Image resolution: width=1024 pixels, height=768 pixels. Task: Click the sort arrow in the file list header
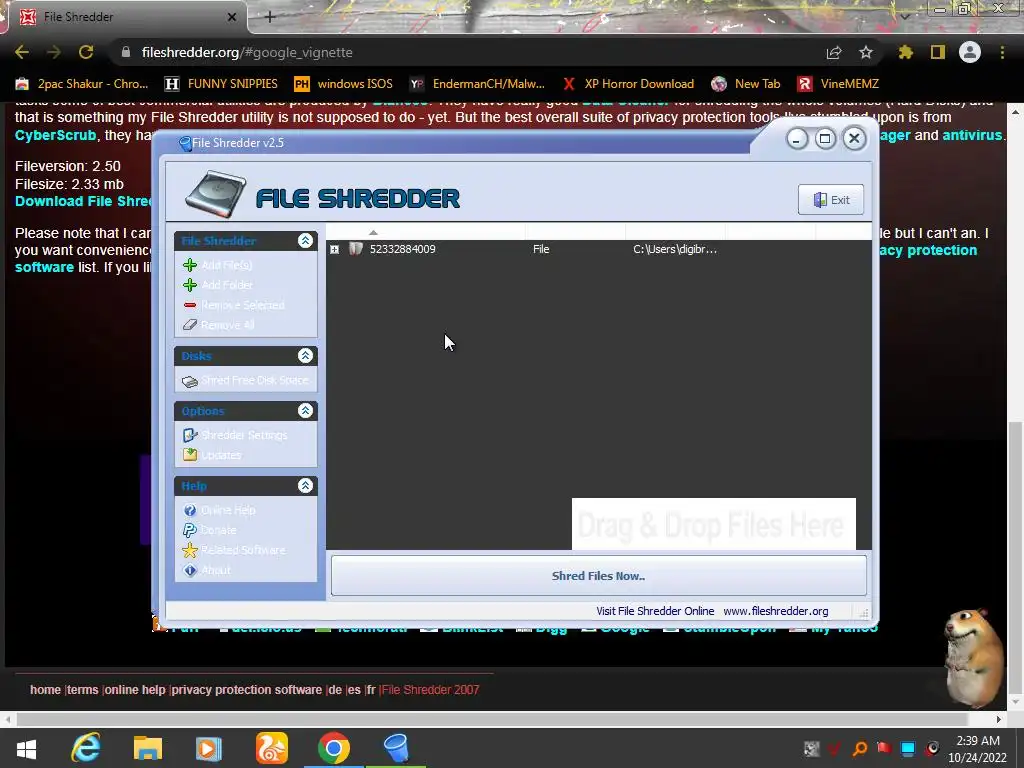(x=373, y=232)
